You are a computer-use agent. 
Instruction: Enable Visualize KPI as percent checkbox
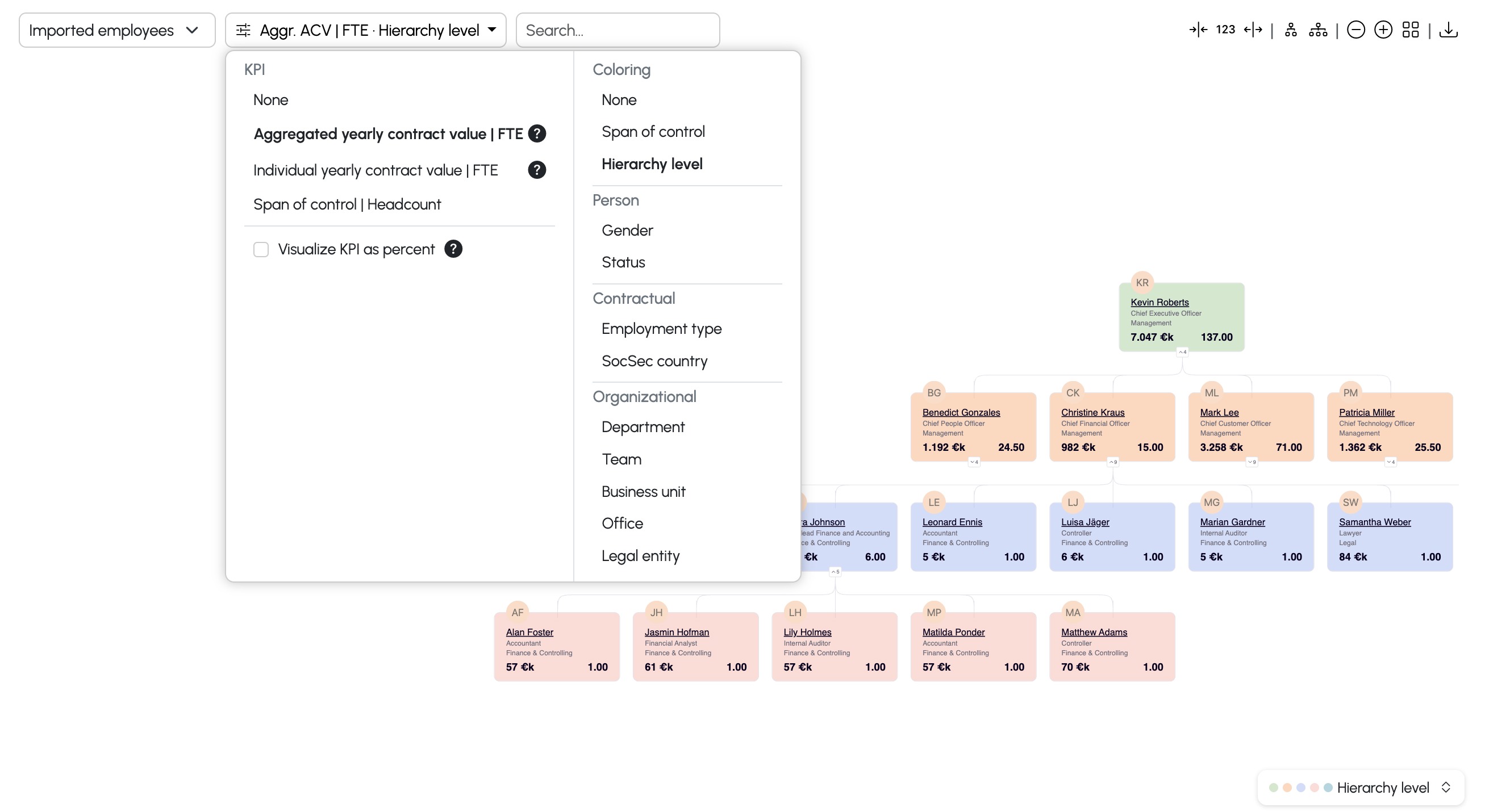point(261,249)
